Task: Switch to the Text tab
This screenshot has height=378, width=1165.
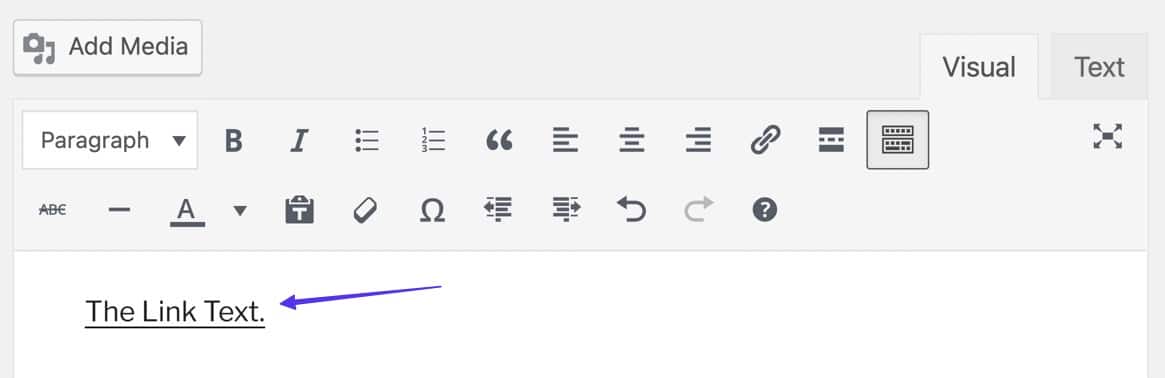Action: [1099, 68]
